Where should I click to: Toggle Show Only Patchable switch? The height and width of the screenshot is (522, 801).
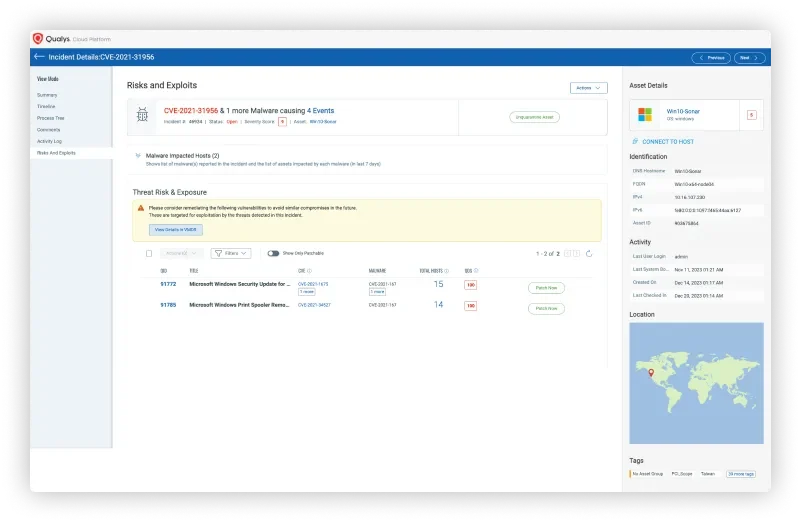[x=273, y=253]
